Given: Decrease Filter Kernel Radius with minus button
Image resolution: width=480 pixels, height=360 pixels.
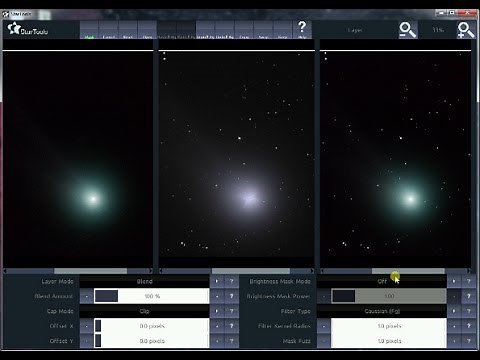Looking at the screenshot, I should 323,326.
